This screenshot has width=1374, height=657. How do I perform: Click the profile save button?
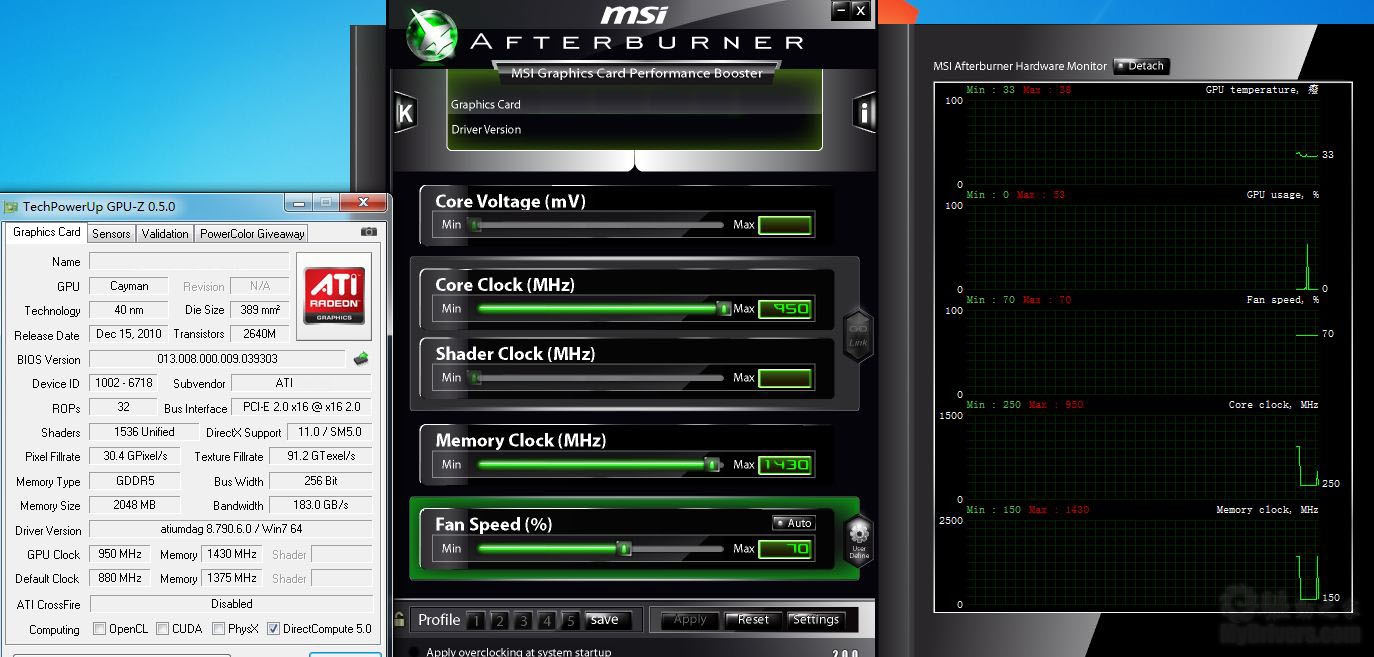point(608,620)
